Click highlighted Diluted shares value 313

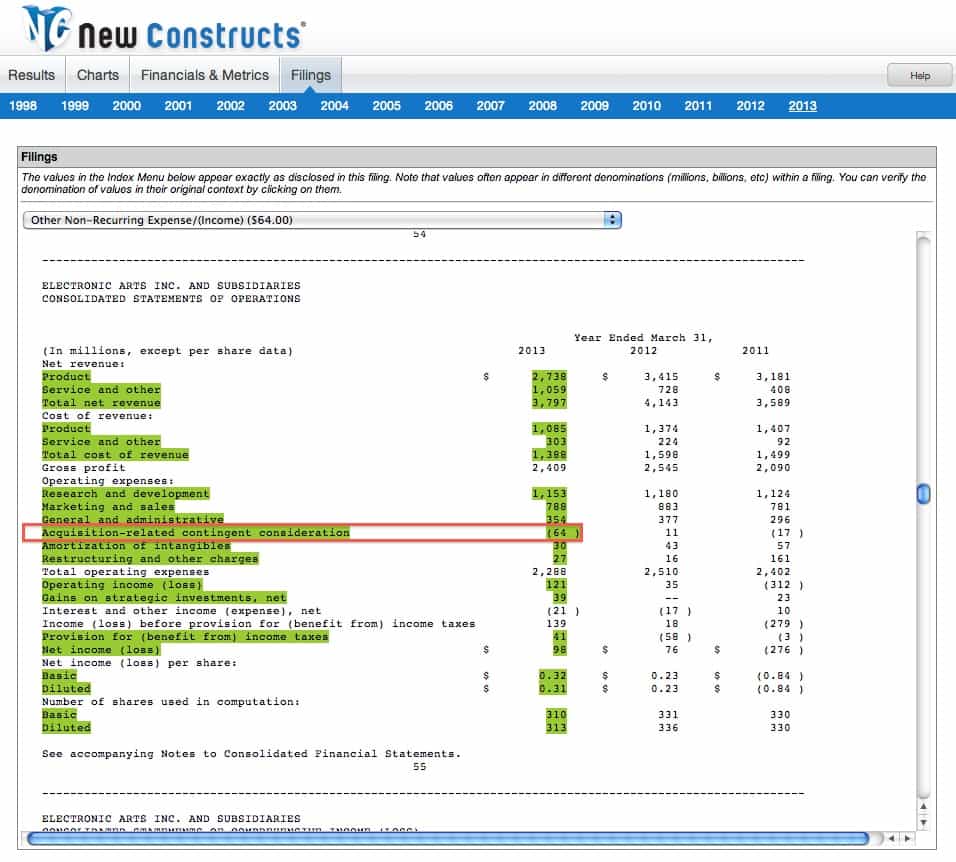pos(557,728)
